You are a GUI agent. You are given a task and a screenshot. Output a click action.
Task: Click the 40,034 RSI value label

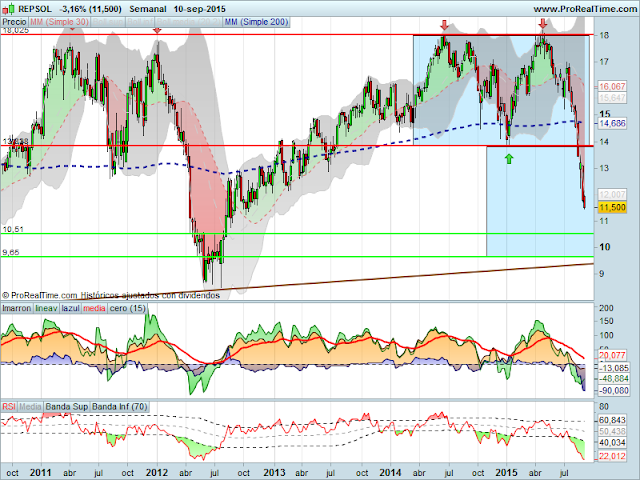coord(612,442)
